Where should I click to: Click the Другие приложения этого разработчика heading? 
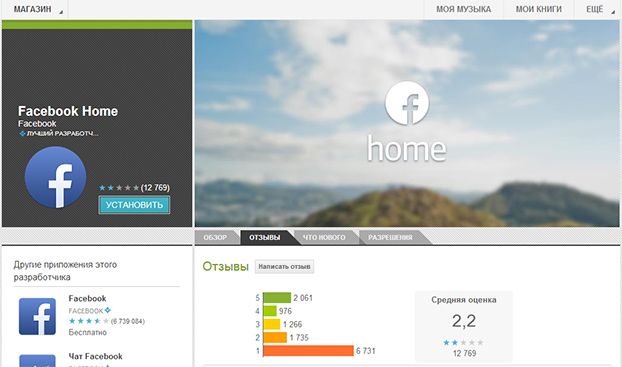65,271
